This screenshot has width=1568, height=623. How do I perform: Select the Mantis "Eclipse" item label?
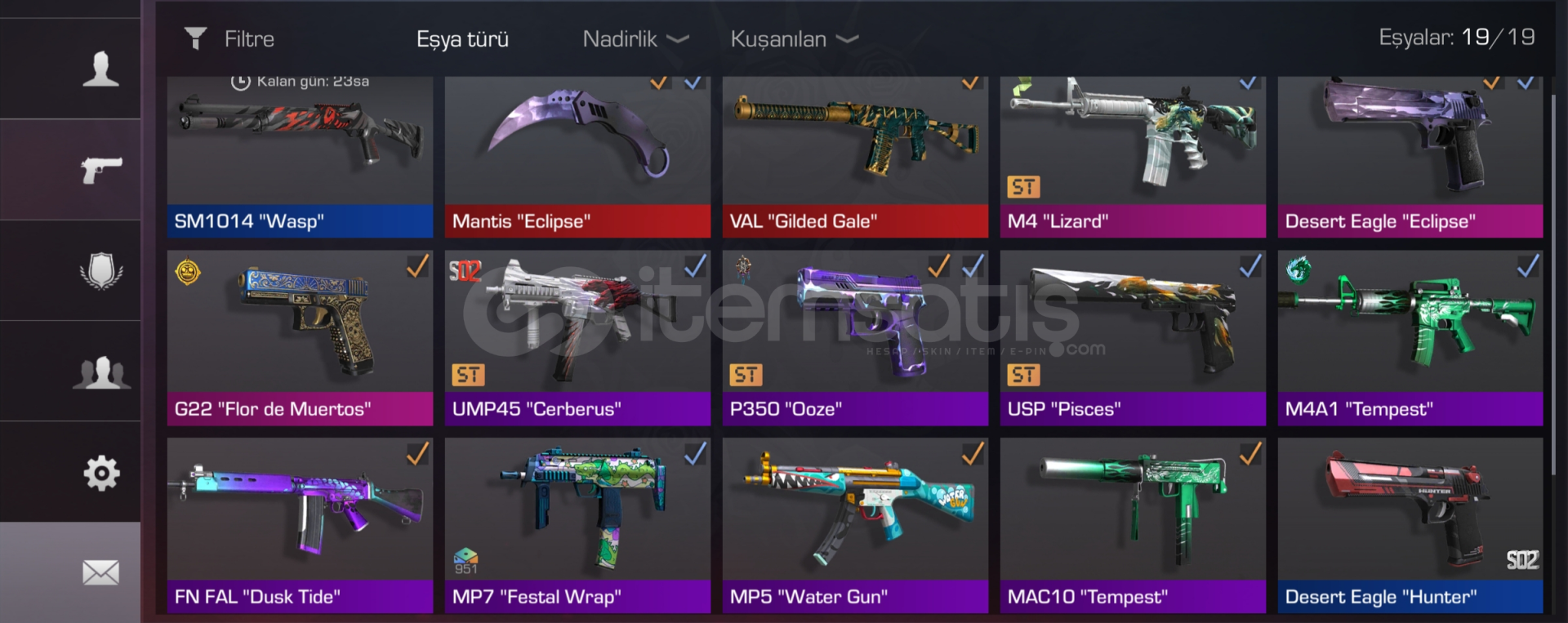point(521,221)
